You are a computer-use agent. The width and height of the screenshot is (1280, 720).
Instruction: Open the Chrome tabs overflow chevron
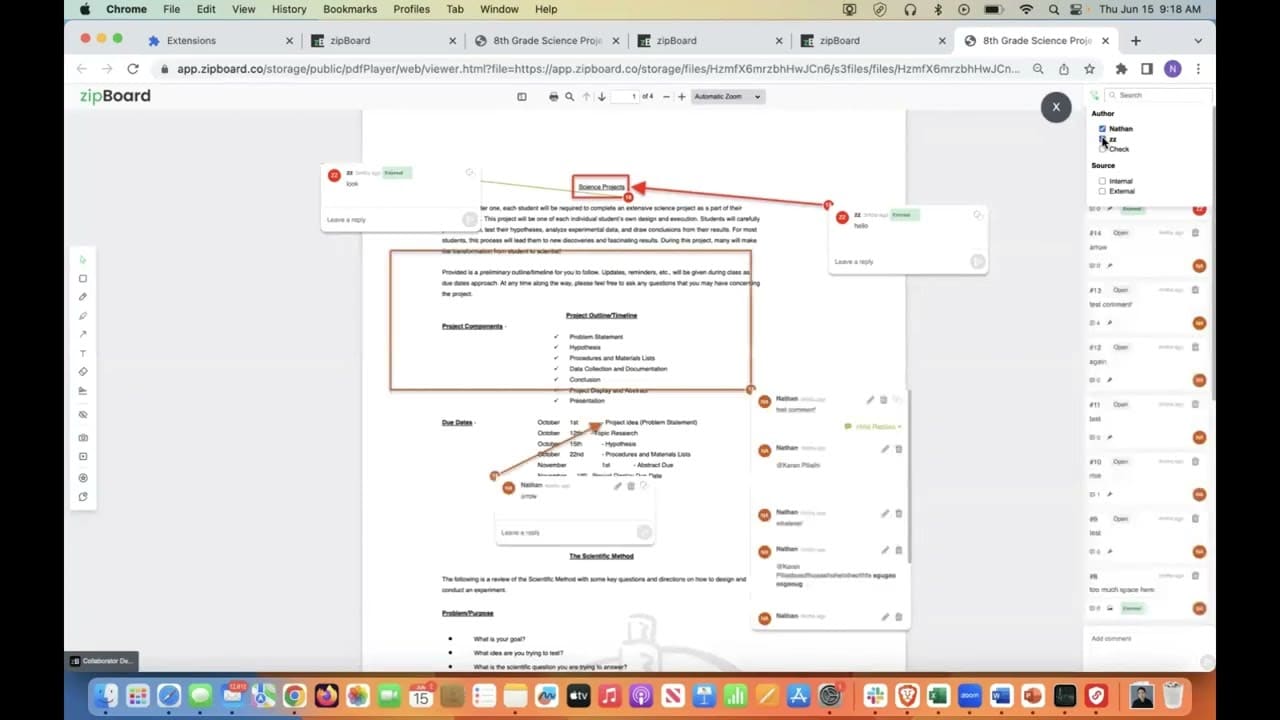[1197, 41]
